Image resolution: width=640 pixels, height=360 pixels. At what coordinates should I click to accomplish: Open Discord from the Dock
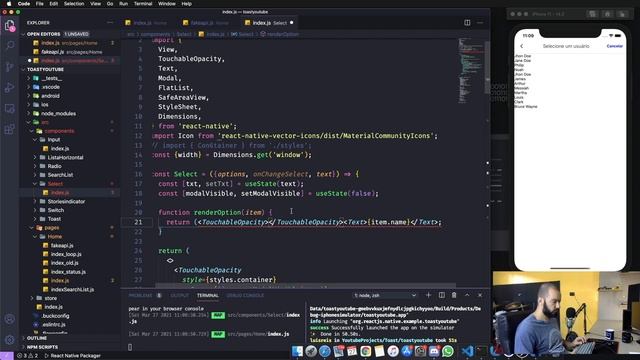pos(434,351)
